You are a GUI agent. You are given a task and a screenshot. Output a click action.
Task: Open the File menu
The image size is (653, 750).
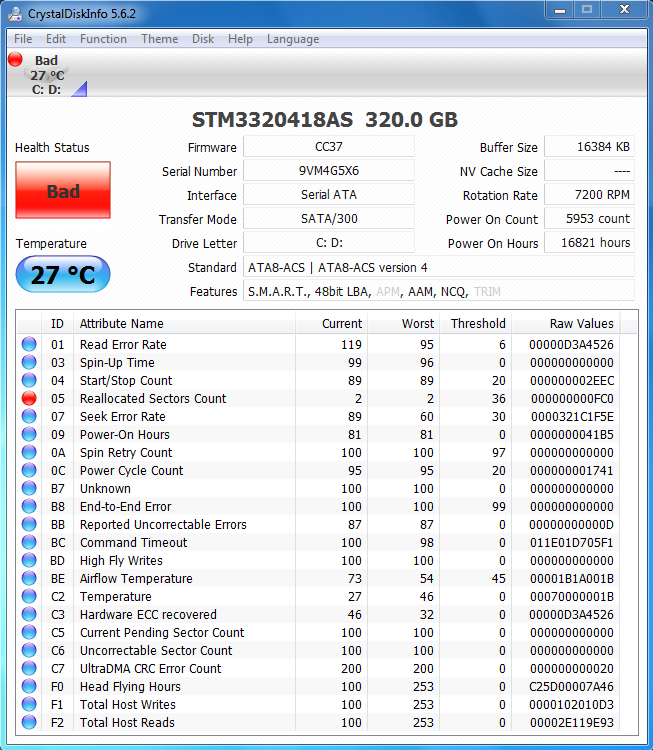click(22, 39)
